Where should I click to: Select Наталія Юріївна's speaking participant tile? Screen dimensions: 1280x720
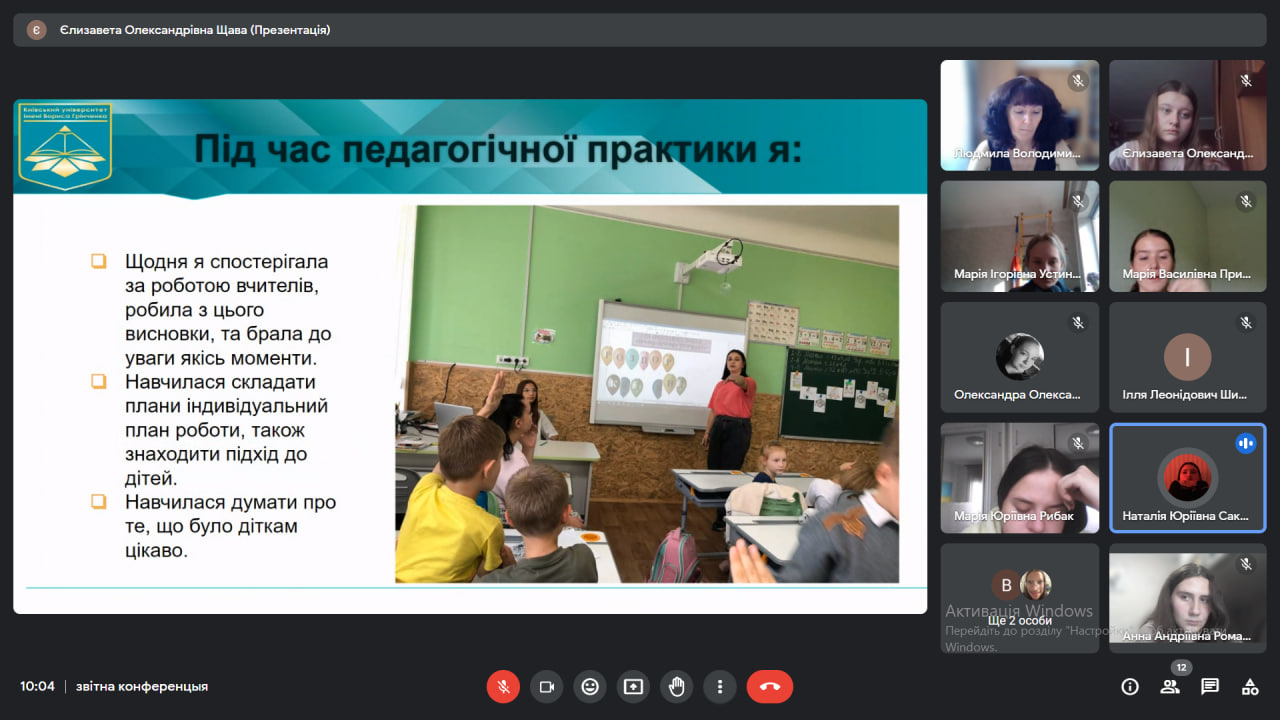(x=1187, y=478)
